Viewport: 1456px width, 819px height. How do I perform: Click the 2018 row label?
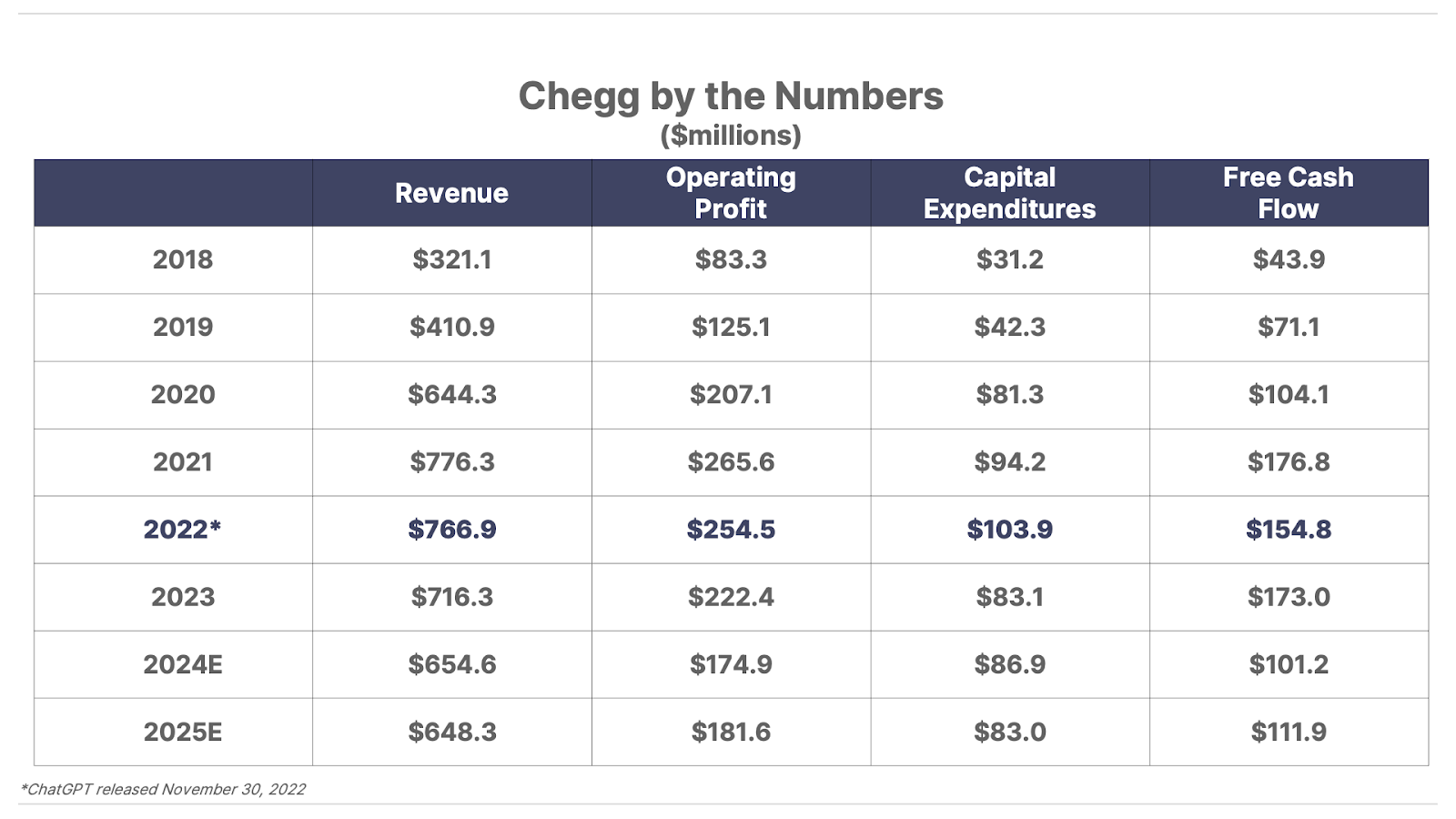click(183, 259)
